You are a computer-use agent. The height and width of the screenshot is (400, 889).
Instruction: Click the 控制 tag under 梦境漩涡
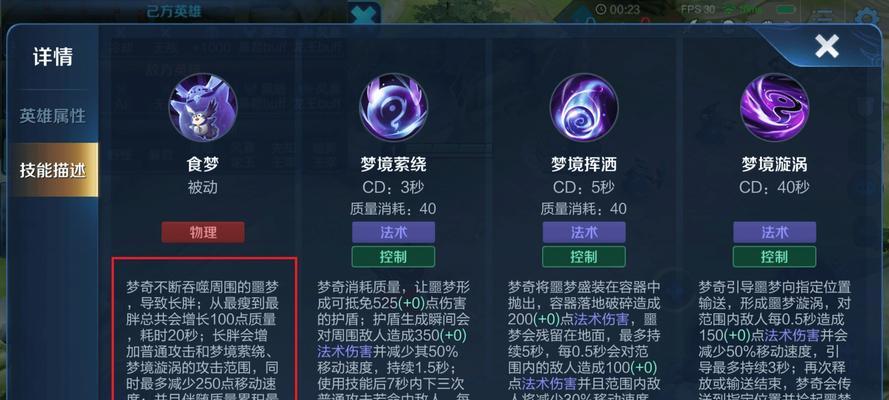point(774,257)
